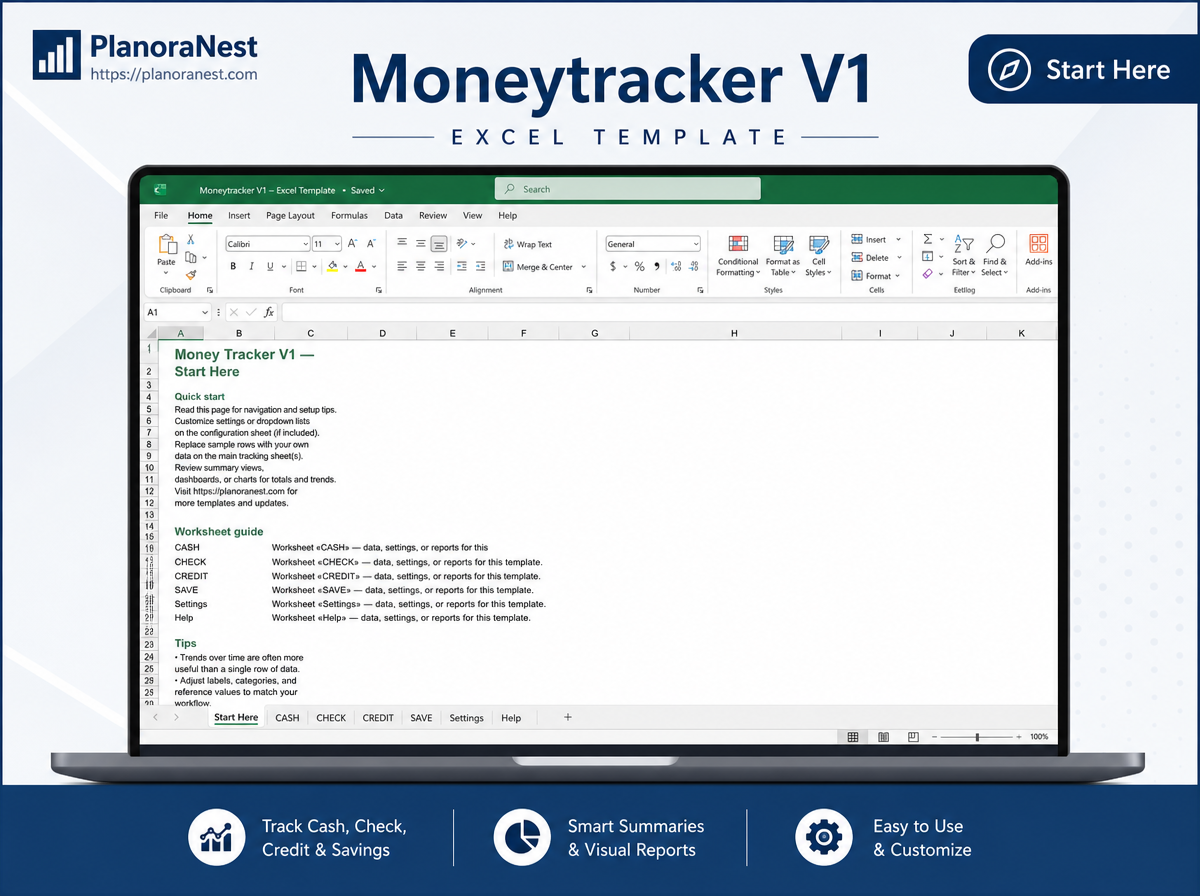Click the AutoSum sigma icon
Viewport: 1200px width, 896px height.
tap(927, 240)
